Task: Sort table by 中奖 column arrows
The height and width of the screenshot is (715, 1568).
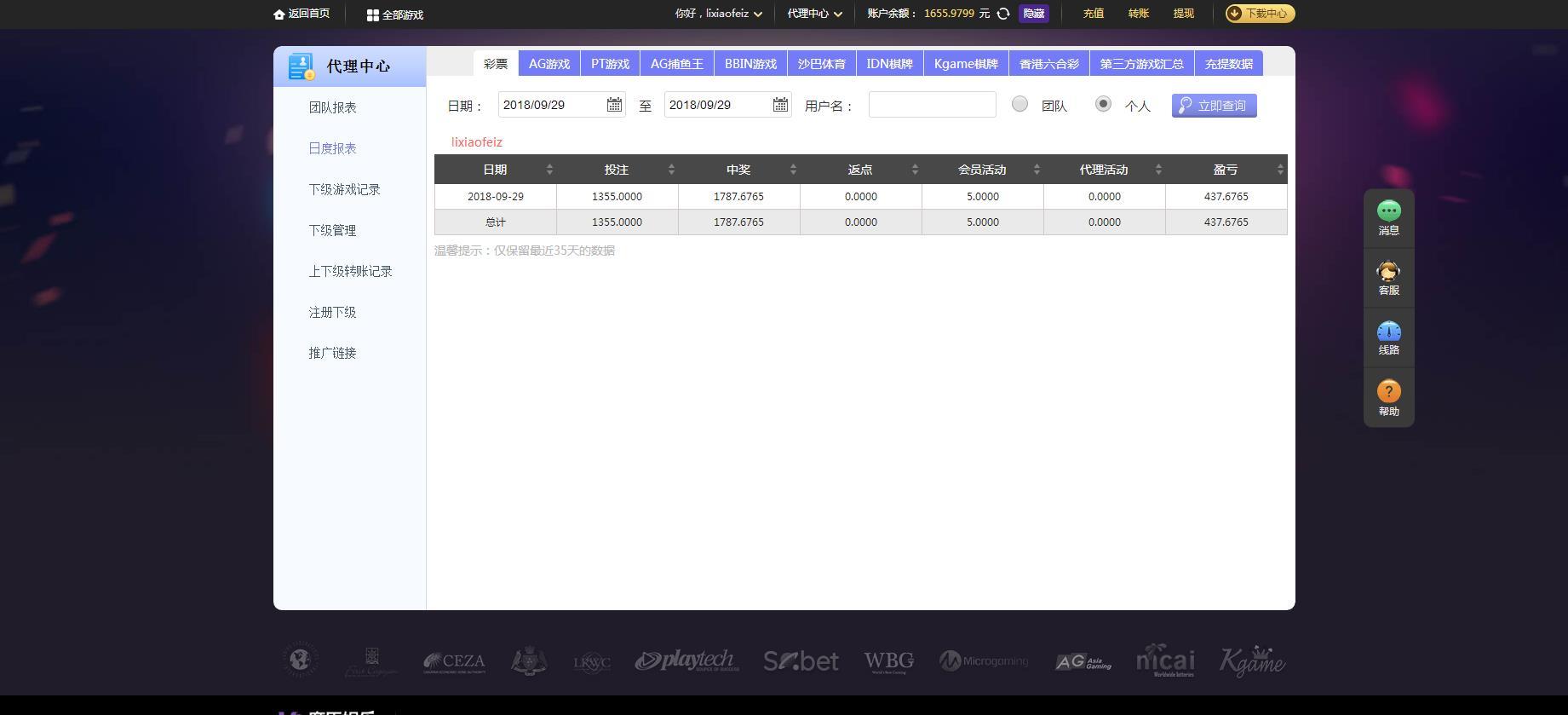Action: pyautogui.click(x=793, y=170)
